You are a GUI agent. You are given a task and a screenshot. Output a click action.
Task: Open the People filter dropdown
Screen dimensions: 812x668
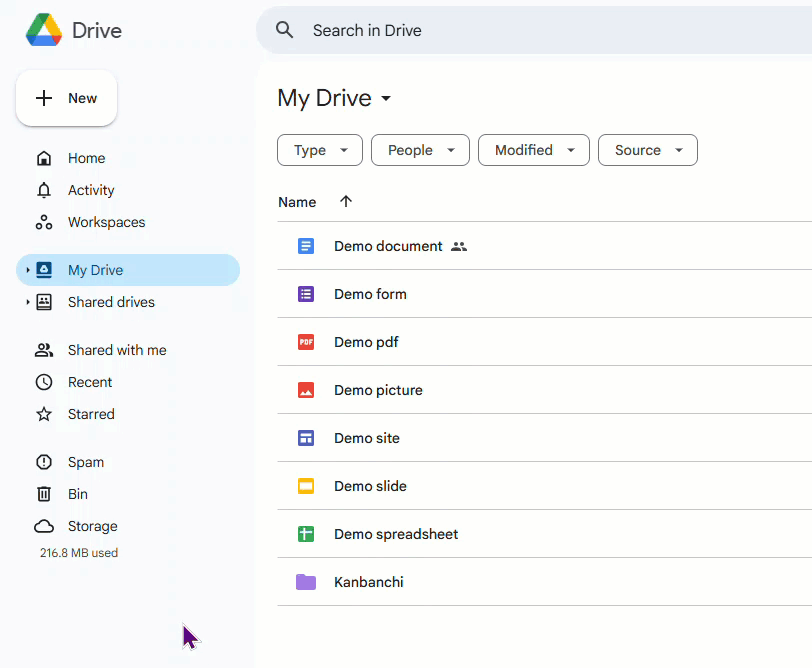coord(420,150)
